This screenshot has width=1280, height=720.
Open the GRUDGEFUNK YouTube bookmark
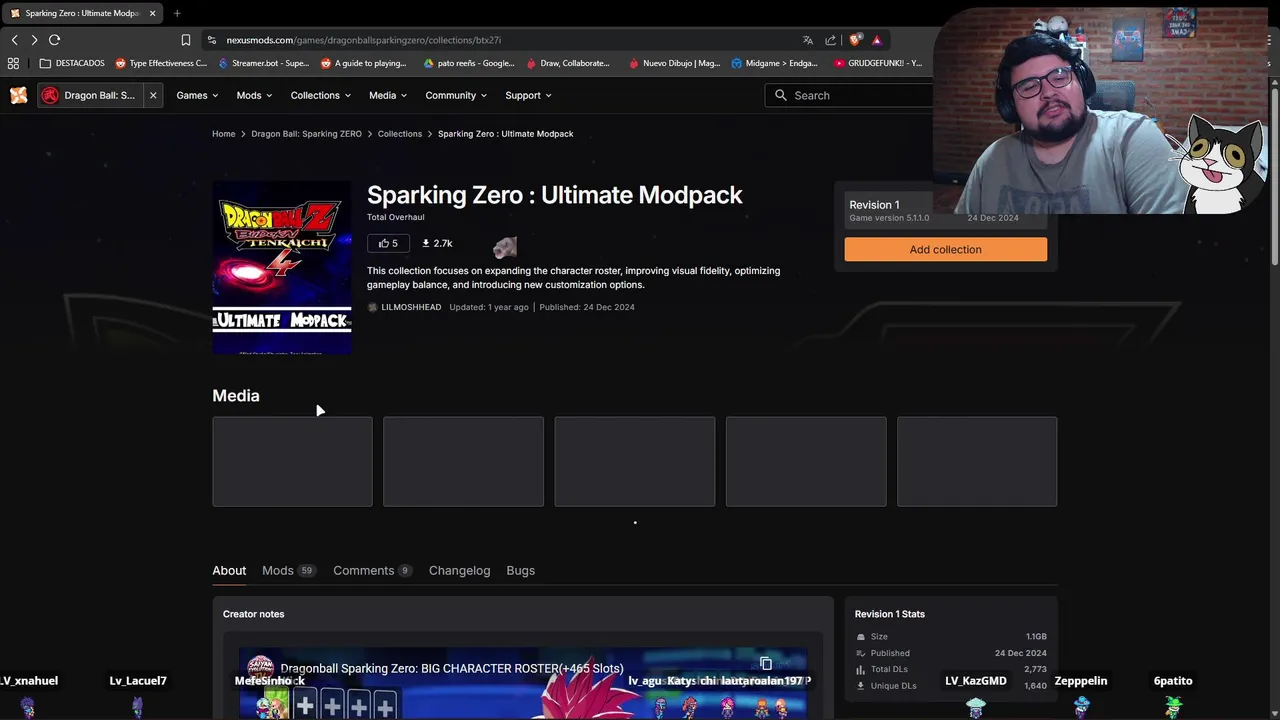click(x=878, y=63)
